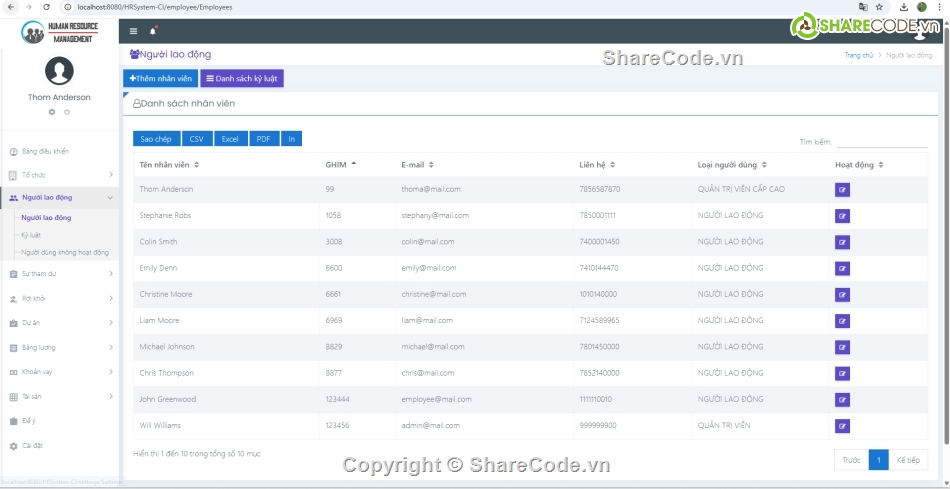Edit Chris Thompson's record
Viewport: 950px width, 489px height.
(x=842, y=373)
